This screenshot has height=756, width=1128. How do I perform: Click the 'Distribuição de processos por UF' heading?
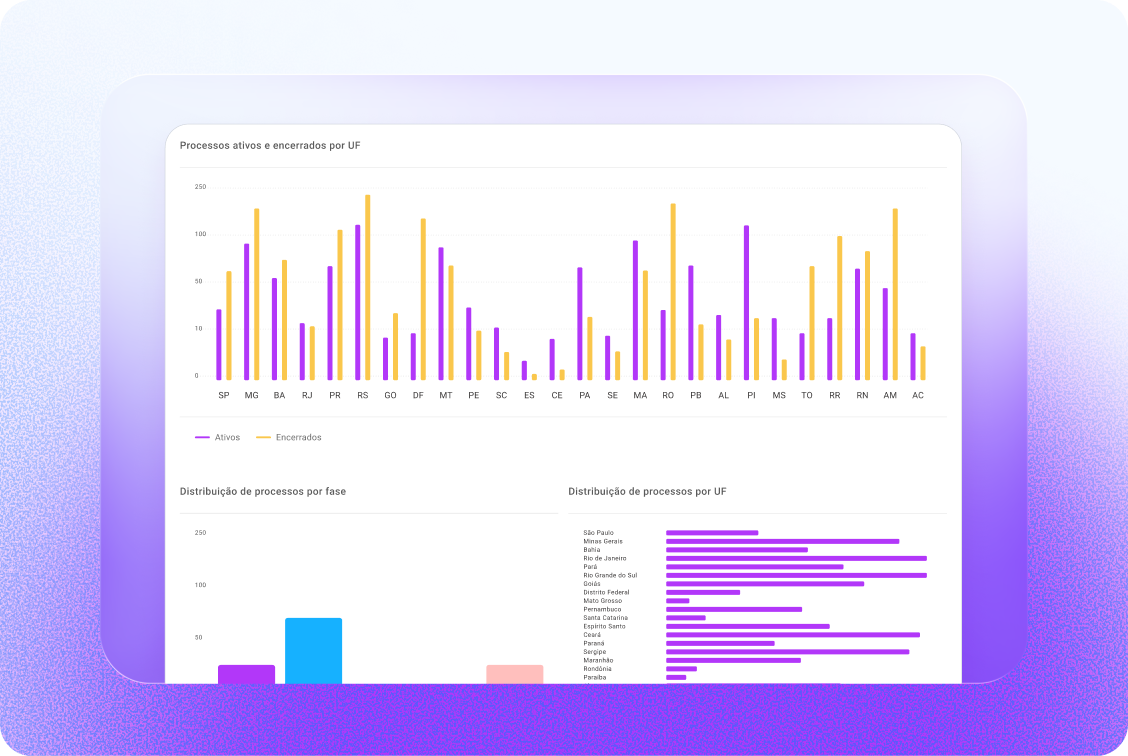[x=648, y=491]
